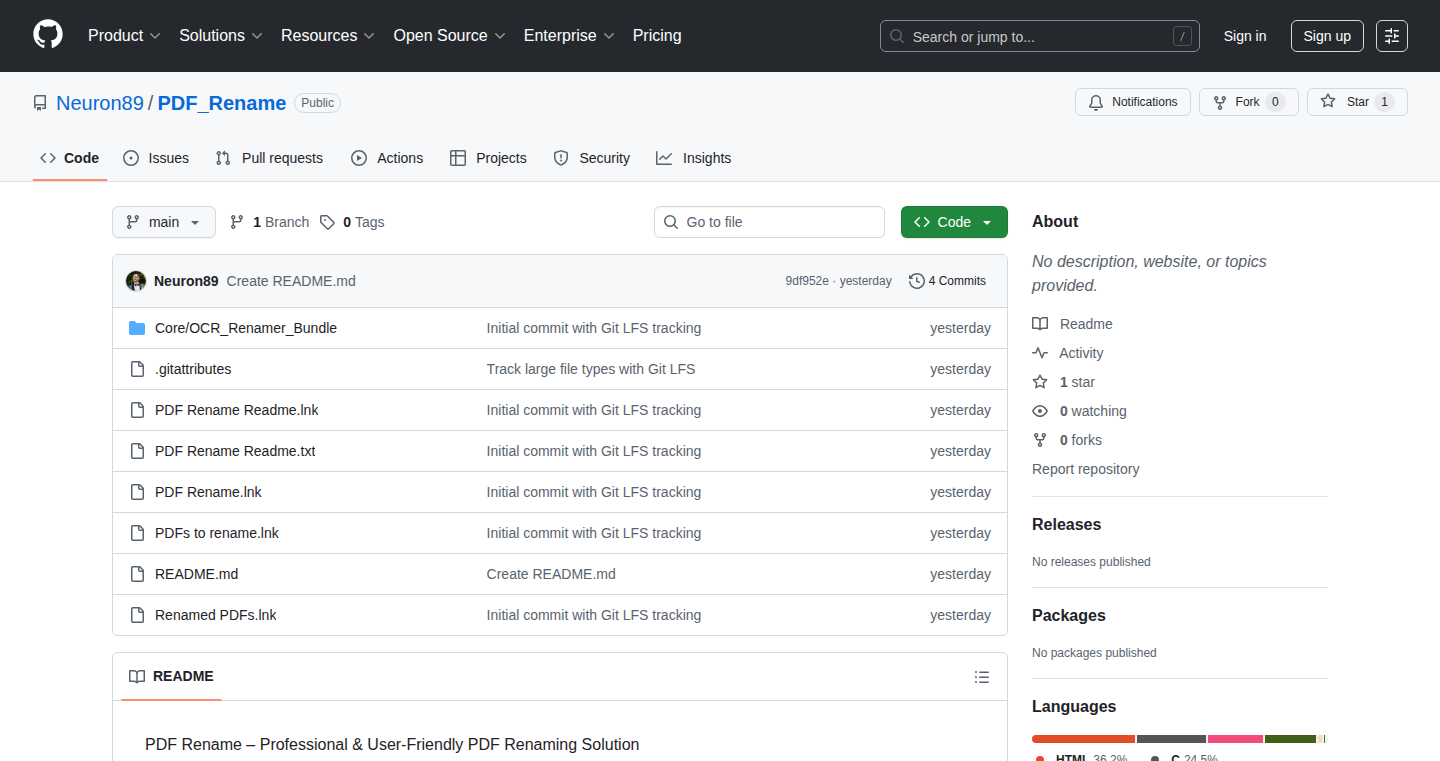
Task: Select the README tab heading
Action: tap(172, 677)
